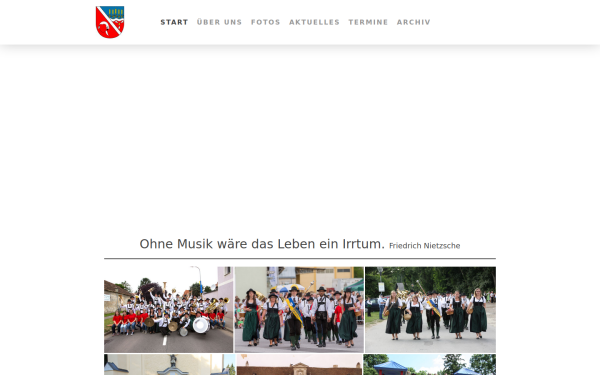Open photo of women in green dirndls marching
Image resolution: width=600 pixels, height=375 pixels.
[x=430, y=310]
